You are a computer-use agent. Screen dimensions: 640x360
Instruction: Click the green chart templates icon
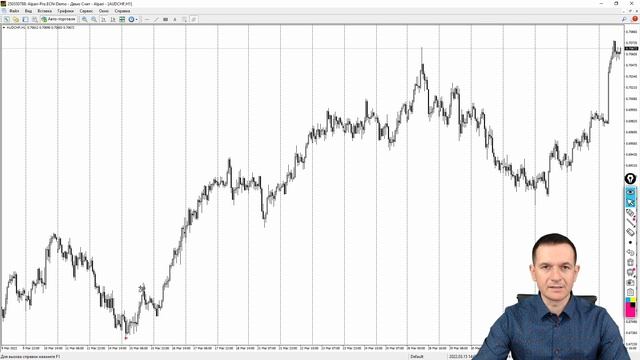[122, 19]
